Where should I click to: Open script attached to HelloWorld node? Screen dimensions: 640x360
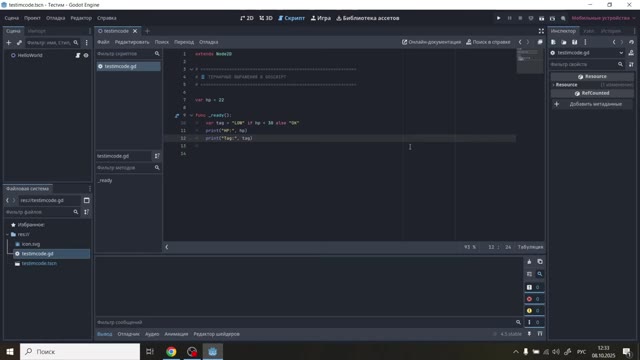pyautogui.click(x=78, y=55)
